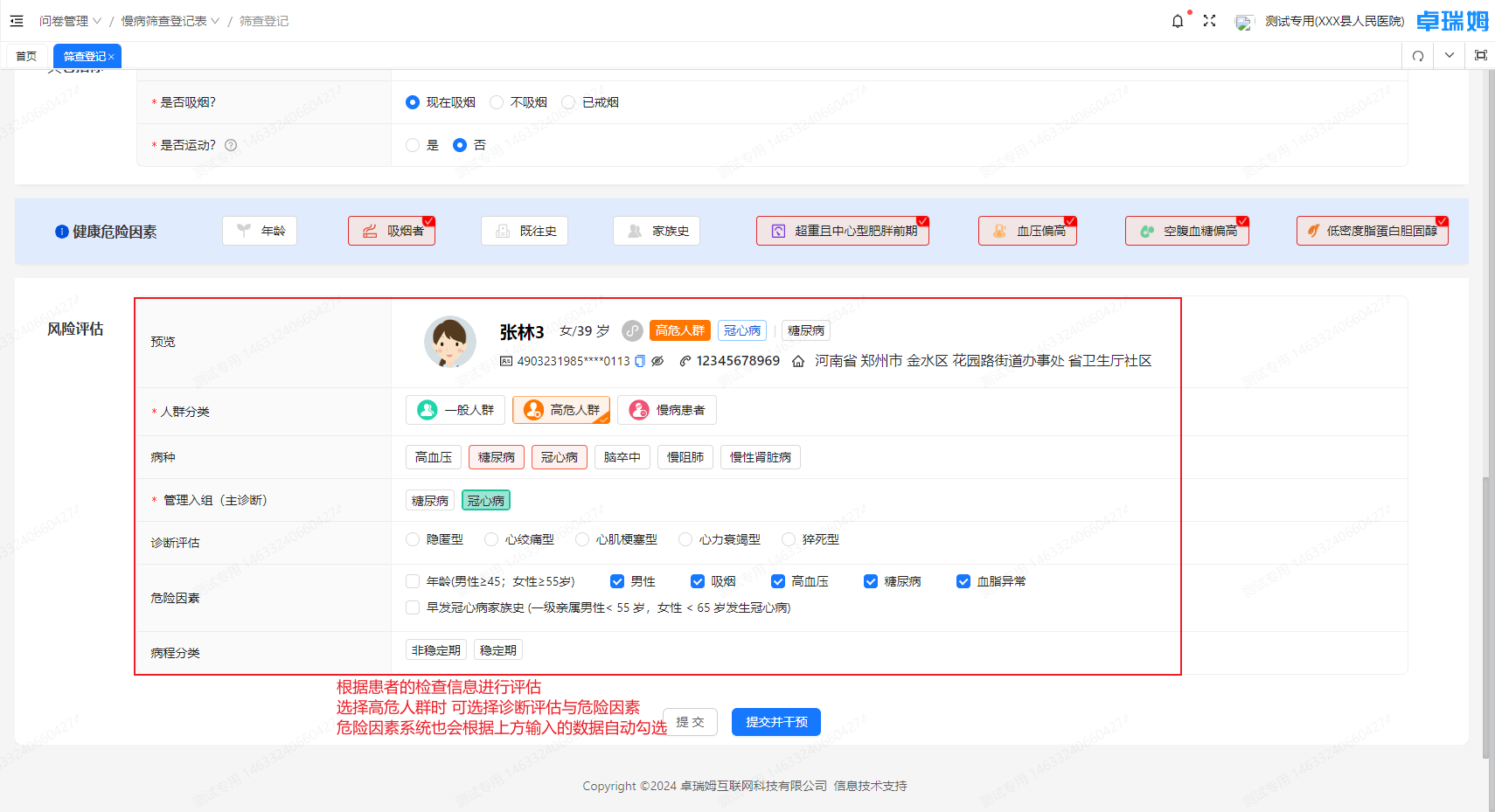Select the 不吸烟 radio option
This screenshot has height=812, width=1495.
pyautogui.click(x=497, y=101)
